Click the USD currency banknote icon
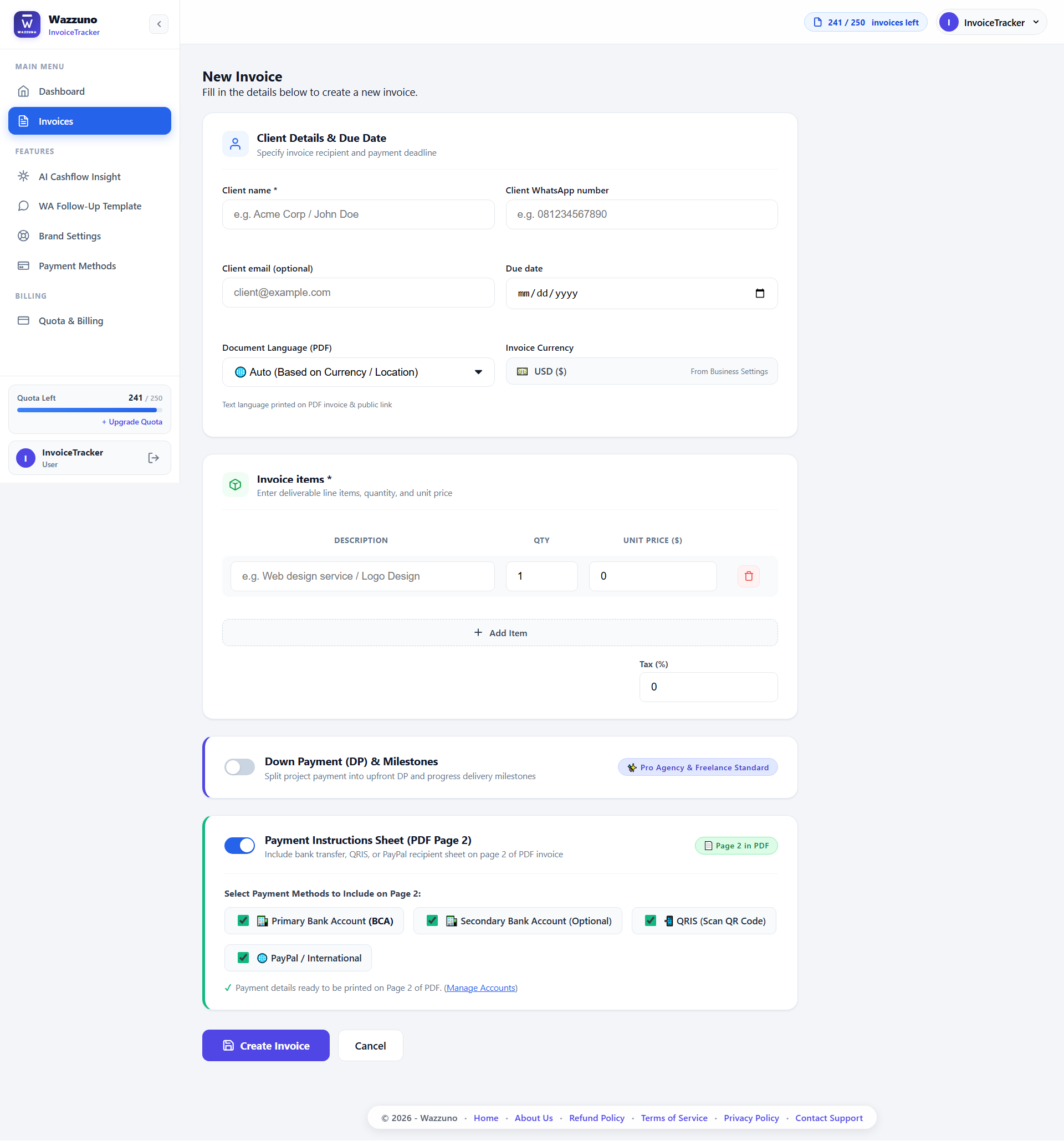This screenshot has width=1064, height=1141. click(x=522, y=371)
